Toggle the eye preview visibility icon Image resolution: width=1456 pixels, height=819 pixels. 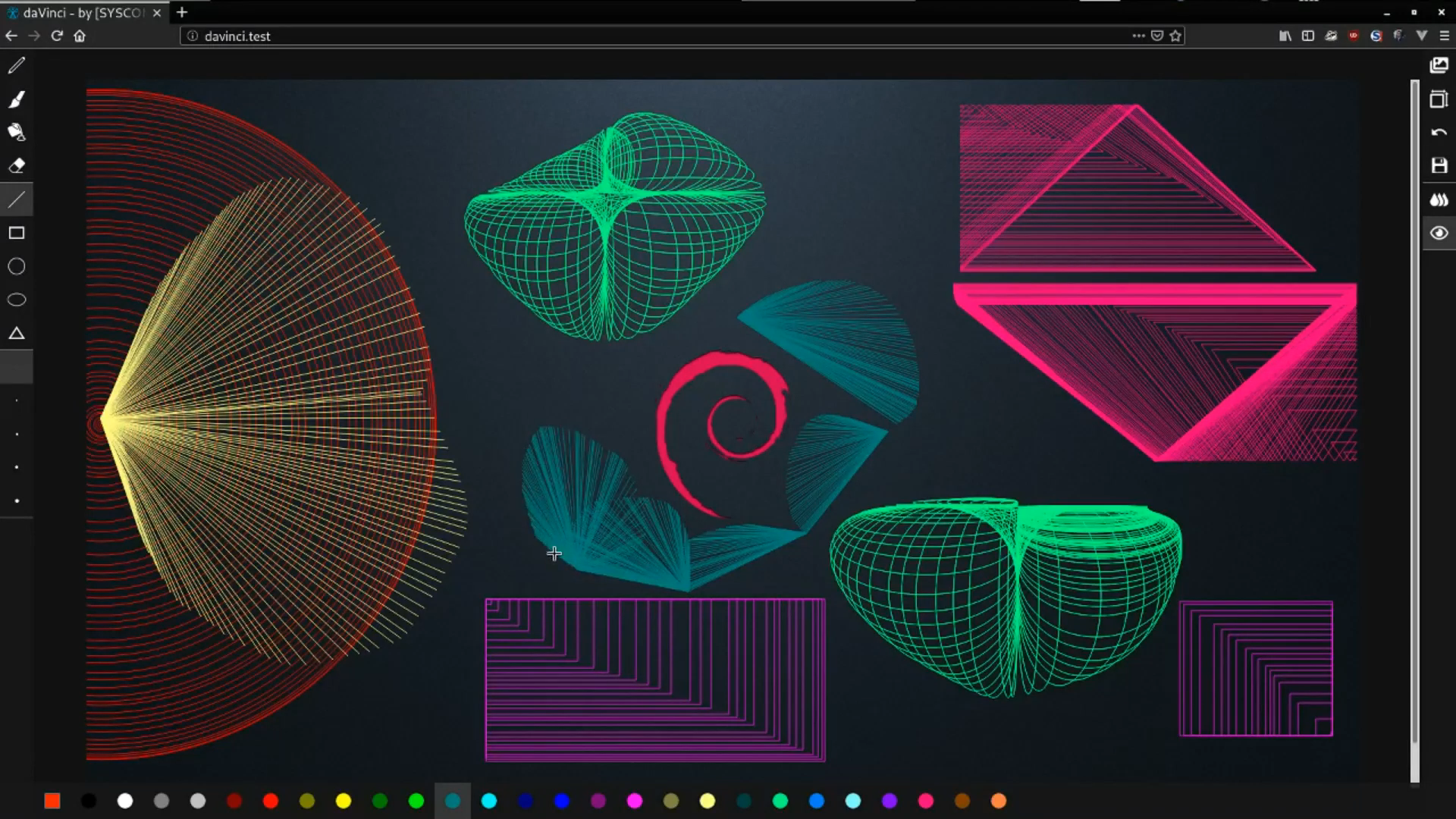point(1439,233)
